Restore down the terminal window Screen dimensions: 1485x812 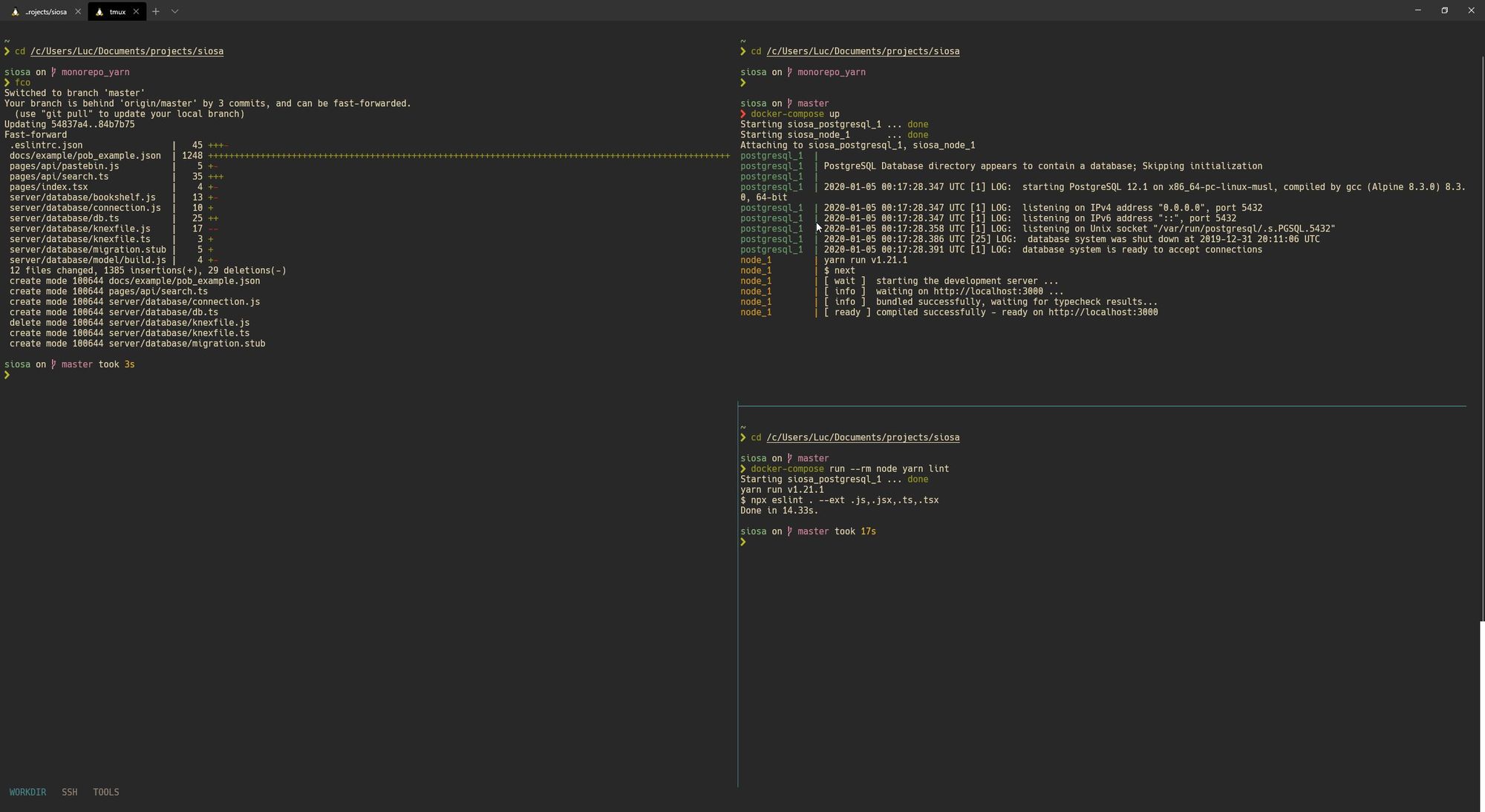(1444, 10)
